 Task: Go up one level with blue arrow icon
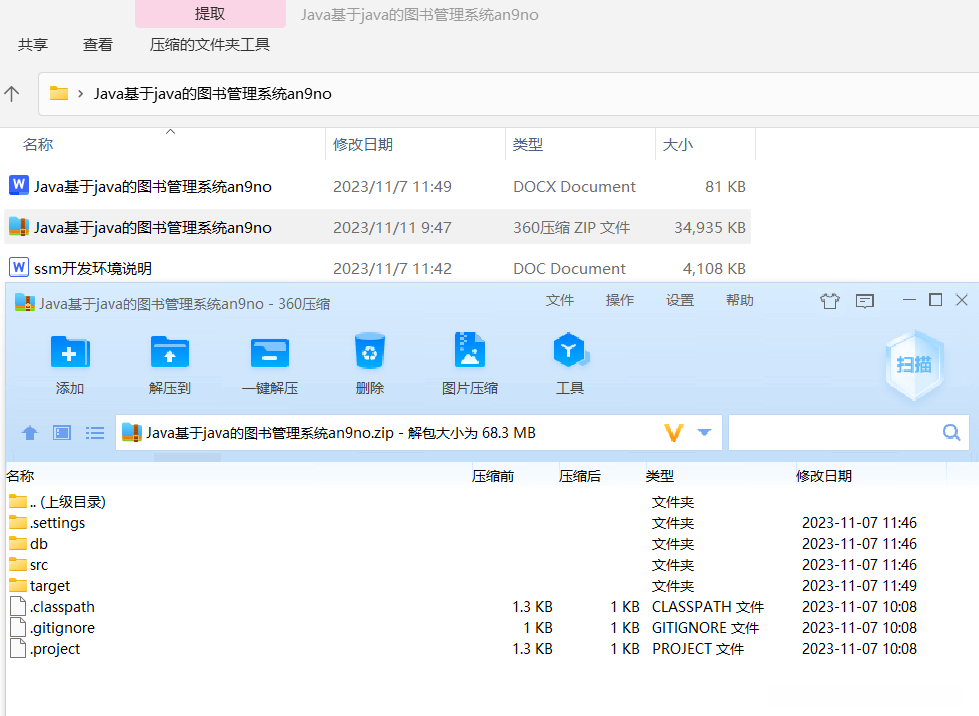(29, 433)
